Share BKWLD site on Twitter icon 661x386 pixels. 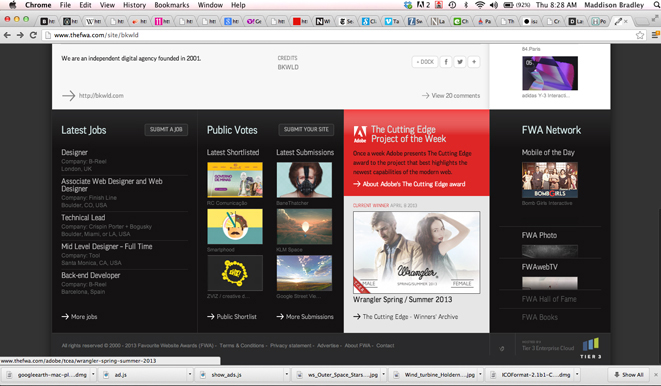pos(460,62)
